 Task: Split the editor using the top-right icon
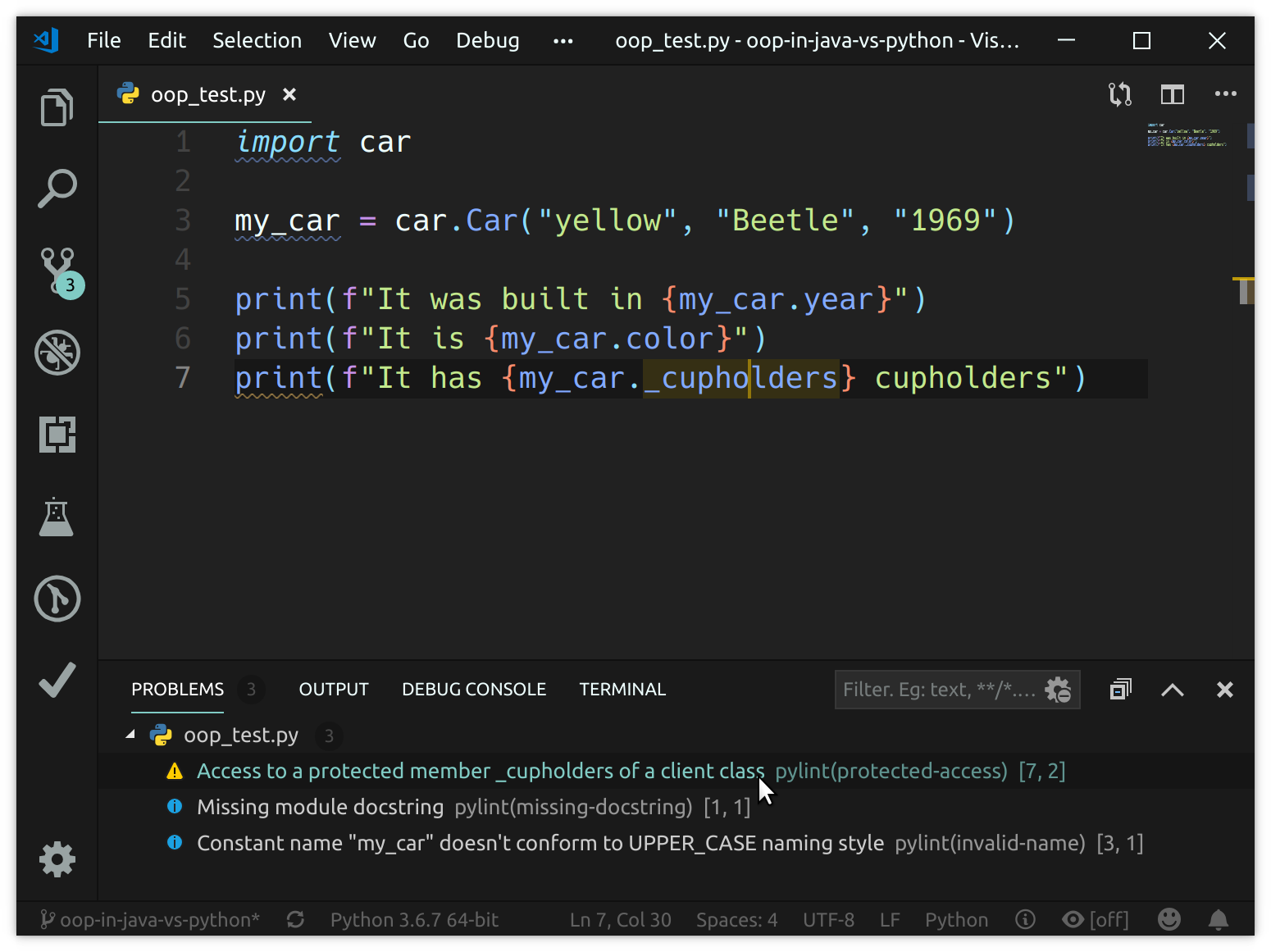(x=1172, y=94)
